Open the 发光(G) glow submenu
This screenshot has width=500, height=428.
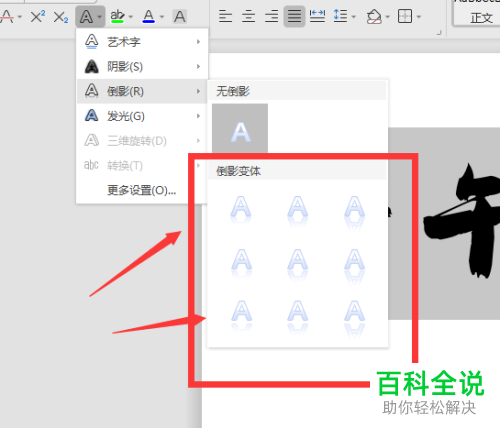[142, 116]
